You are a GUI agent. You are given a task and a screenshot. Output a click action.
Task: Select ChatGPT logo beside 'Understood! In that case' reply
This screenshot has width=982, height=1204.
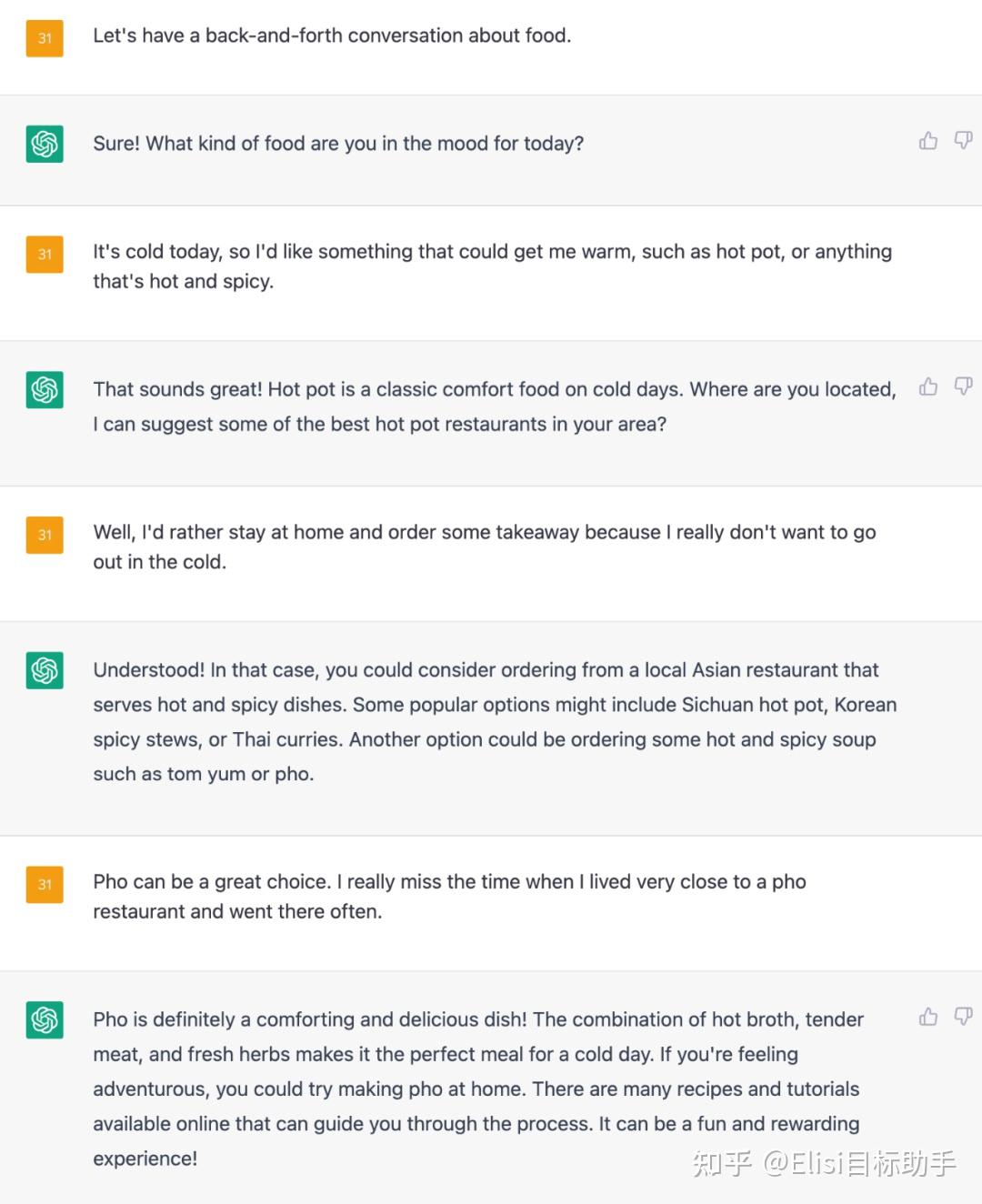tap(45, 670)
